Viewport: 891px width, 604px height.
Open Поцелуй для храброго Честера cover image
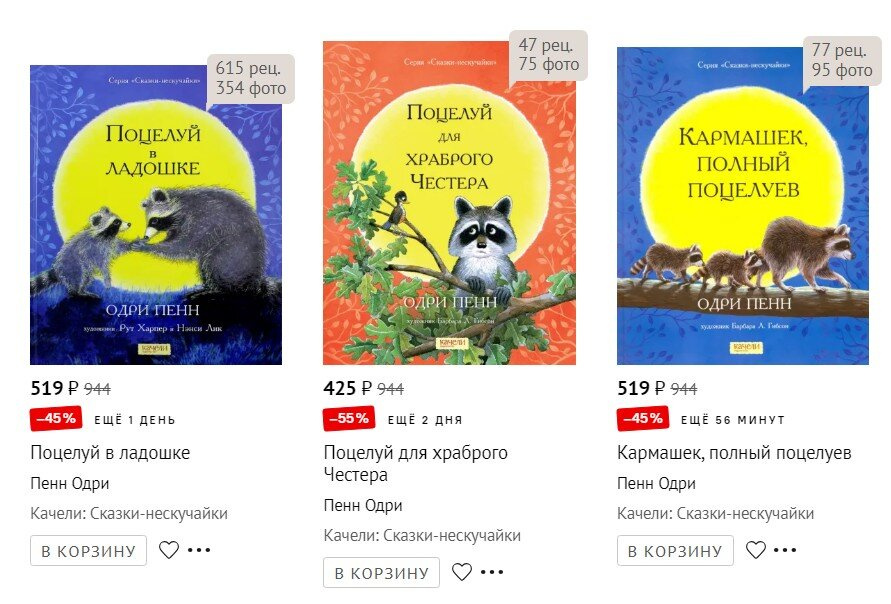pos(449,203)
